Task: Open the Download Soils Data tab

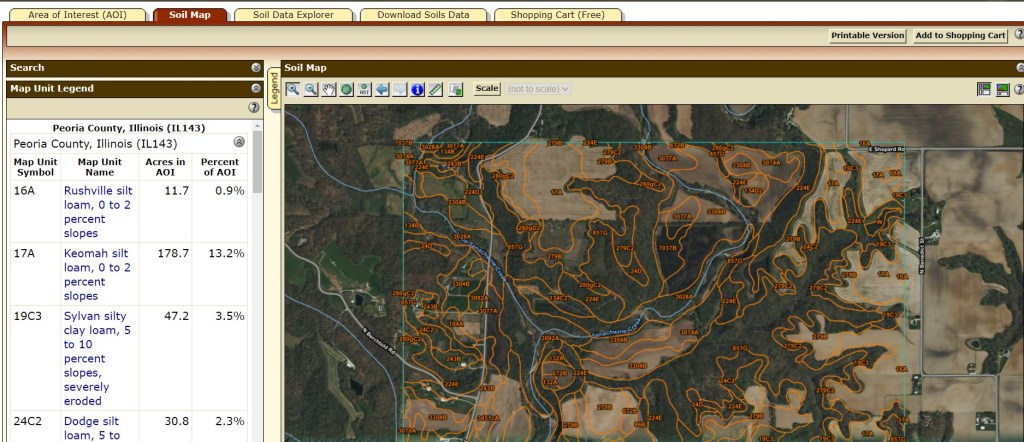Action: (424, 15)
